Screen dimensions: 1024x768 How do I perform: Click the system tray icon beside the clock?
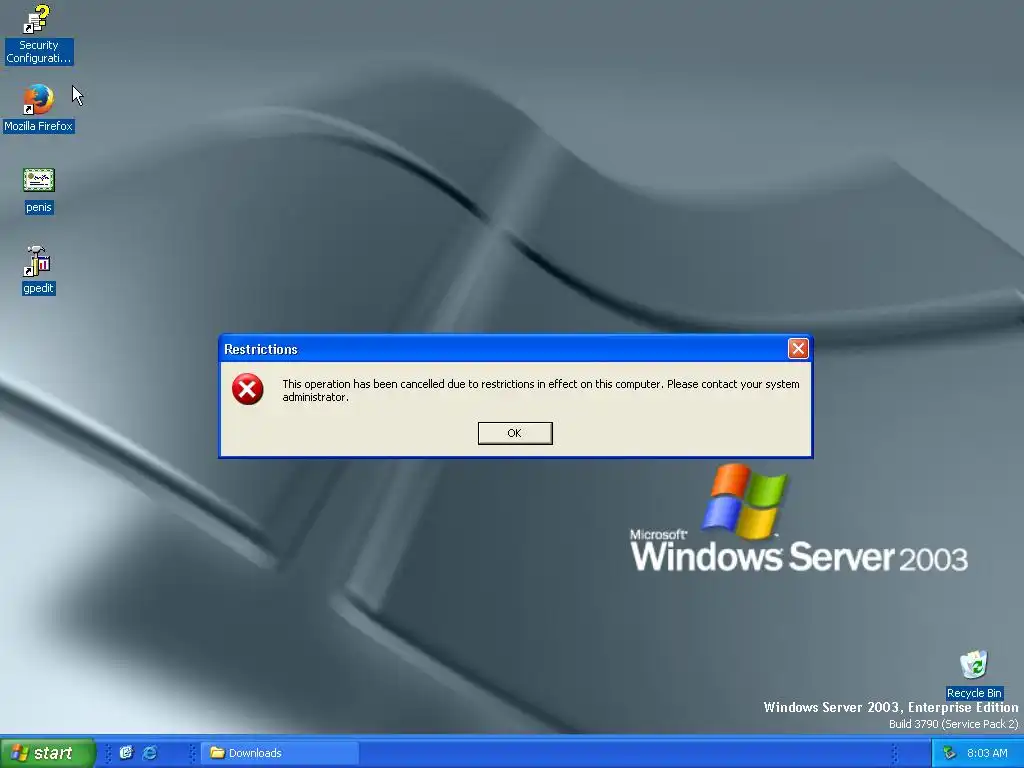coord(950,753)
